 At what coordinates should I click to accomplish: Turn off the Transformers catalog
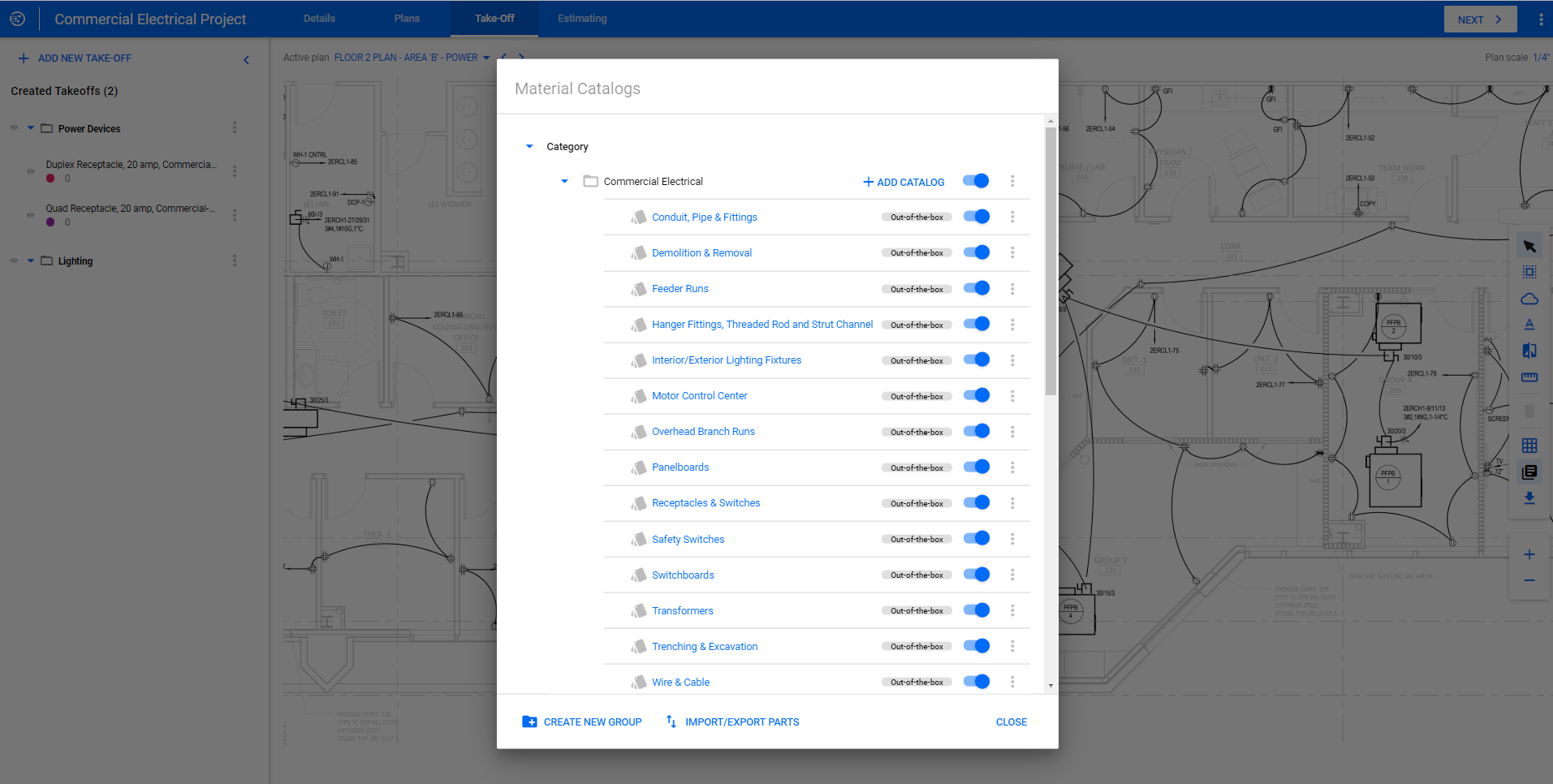977,610
